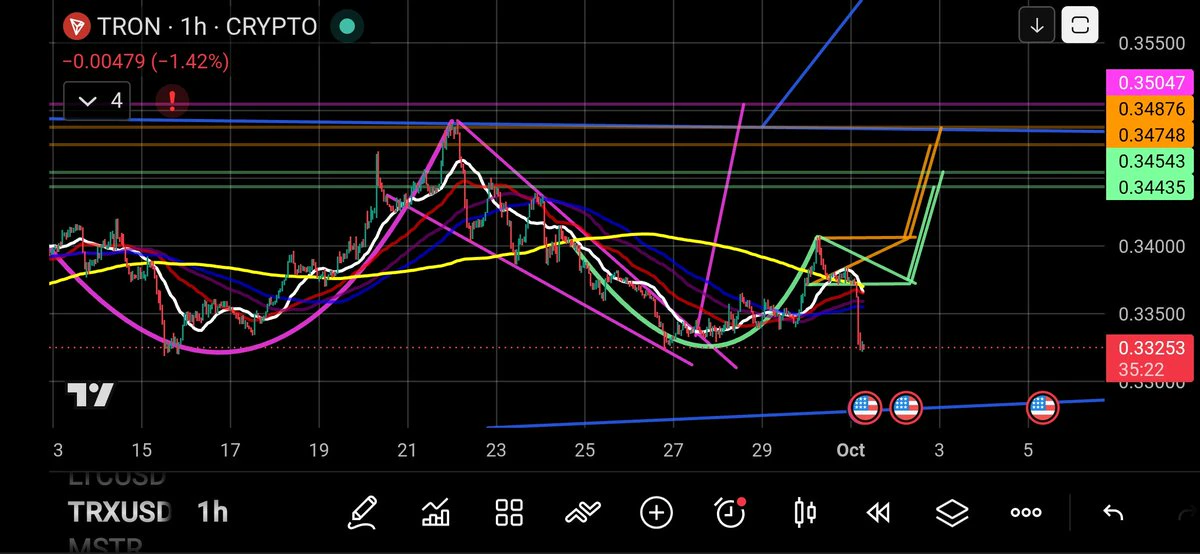Click the green market status dot

[346, 26]
